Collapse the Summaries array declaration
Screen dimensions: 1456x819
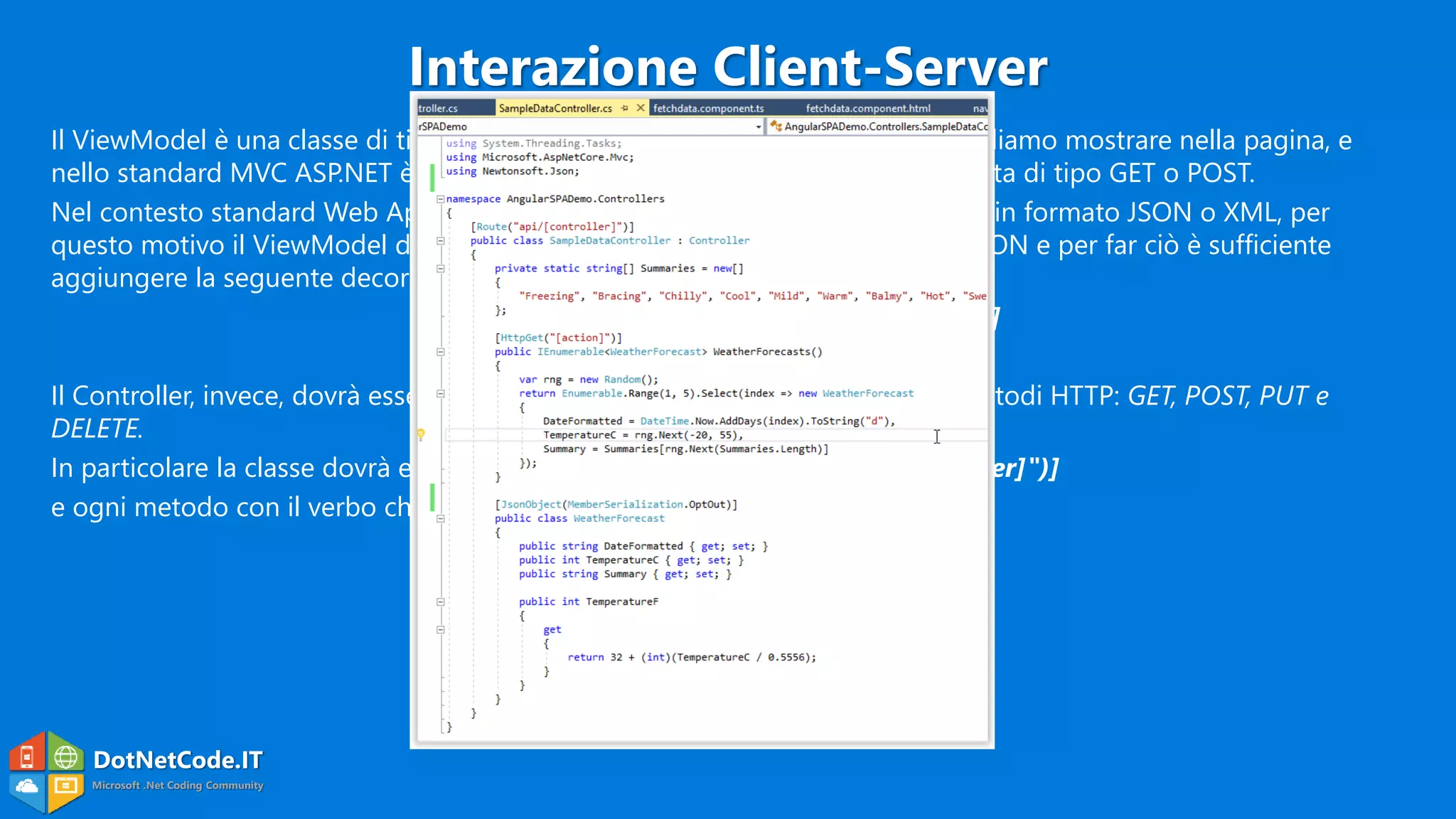(440, 269)
